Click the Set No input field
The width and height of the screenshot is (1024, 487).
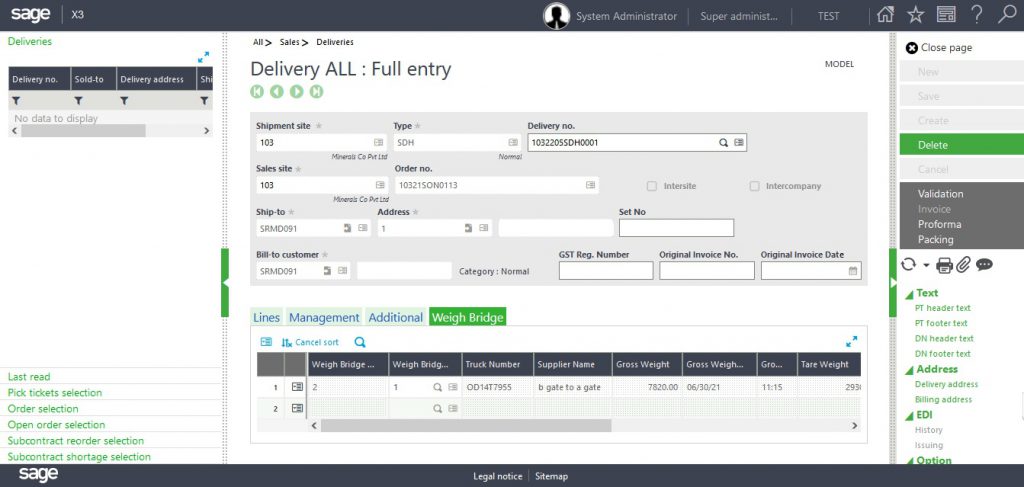[676, 228]
